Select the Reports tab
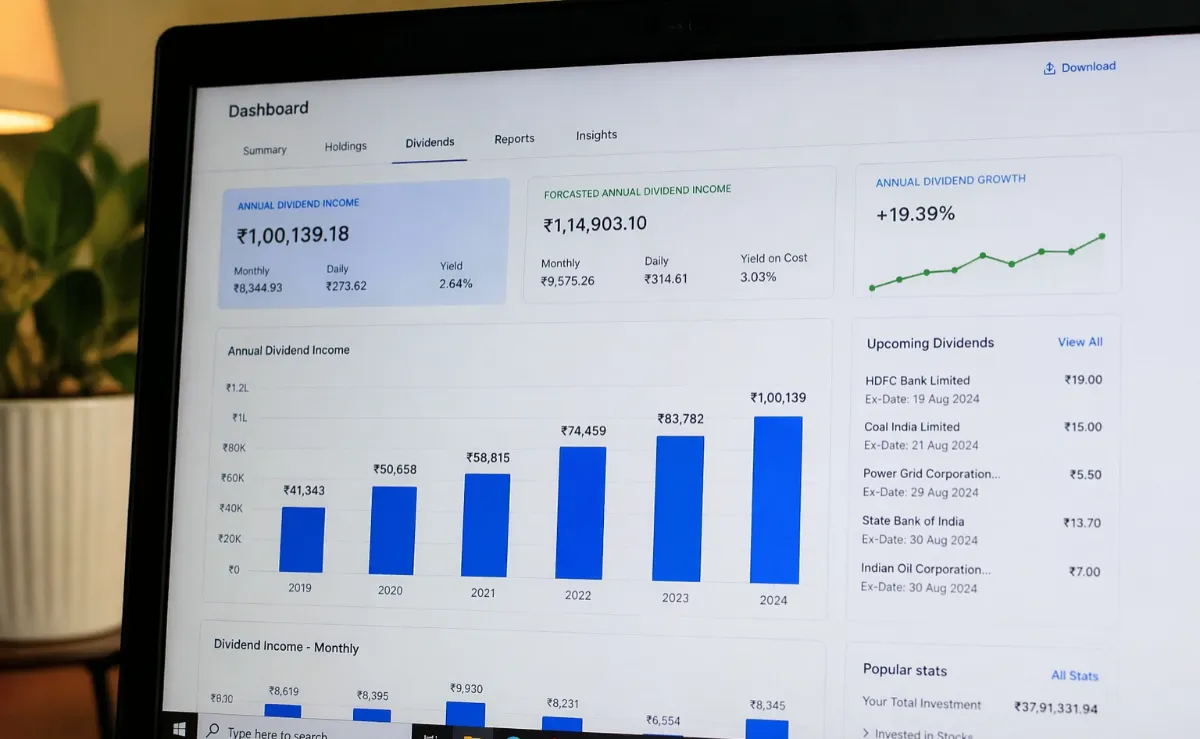Screen dimensions: 1200x739 (x=514, y=138)
